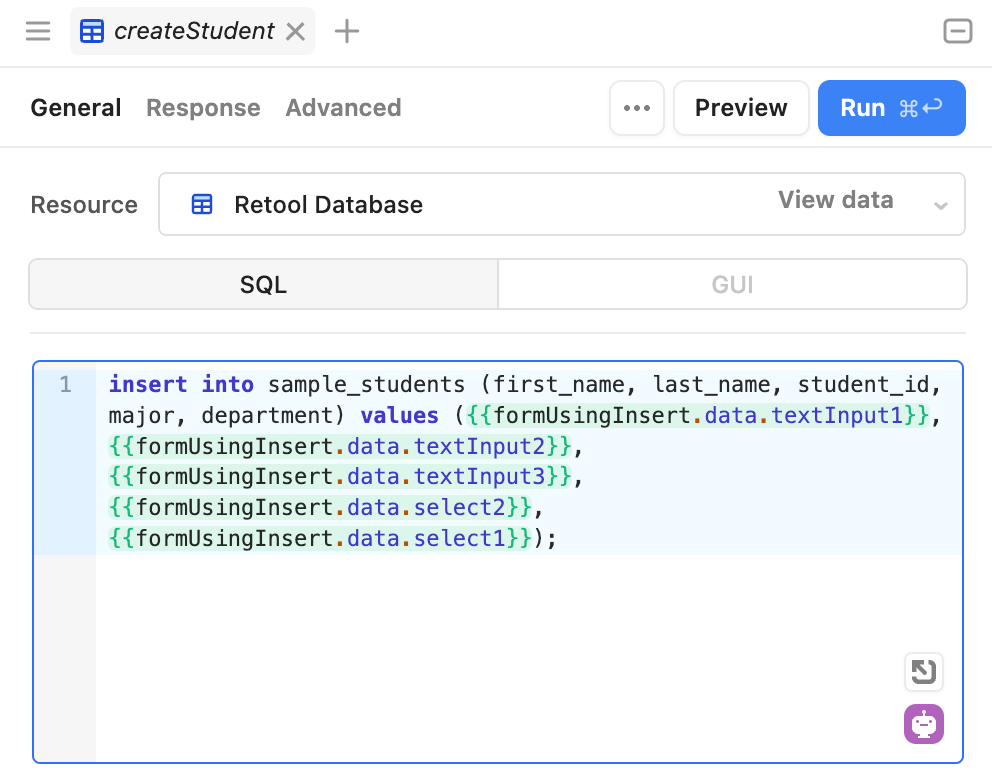Image resolution: width=992 pixels, height=770 pixels.
Task: Click the View data link
Action: tap(836, 200)
